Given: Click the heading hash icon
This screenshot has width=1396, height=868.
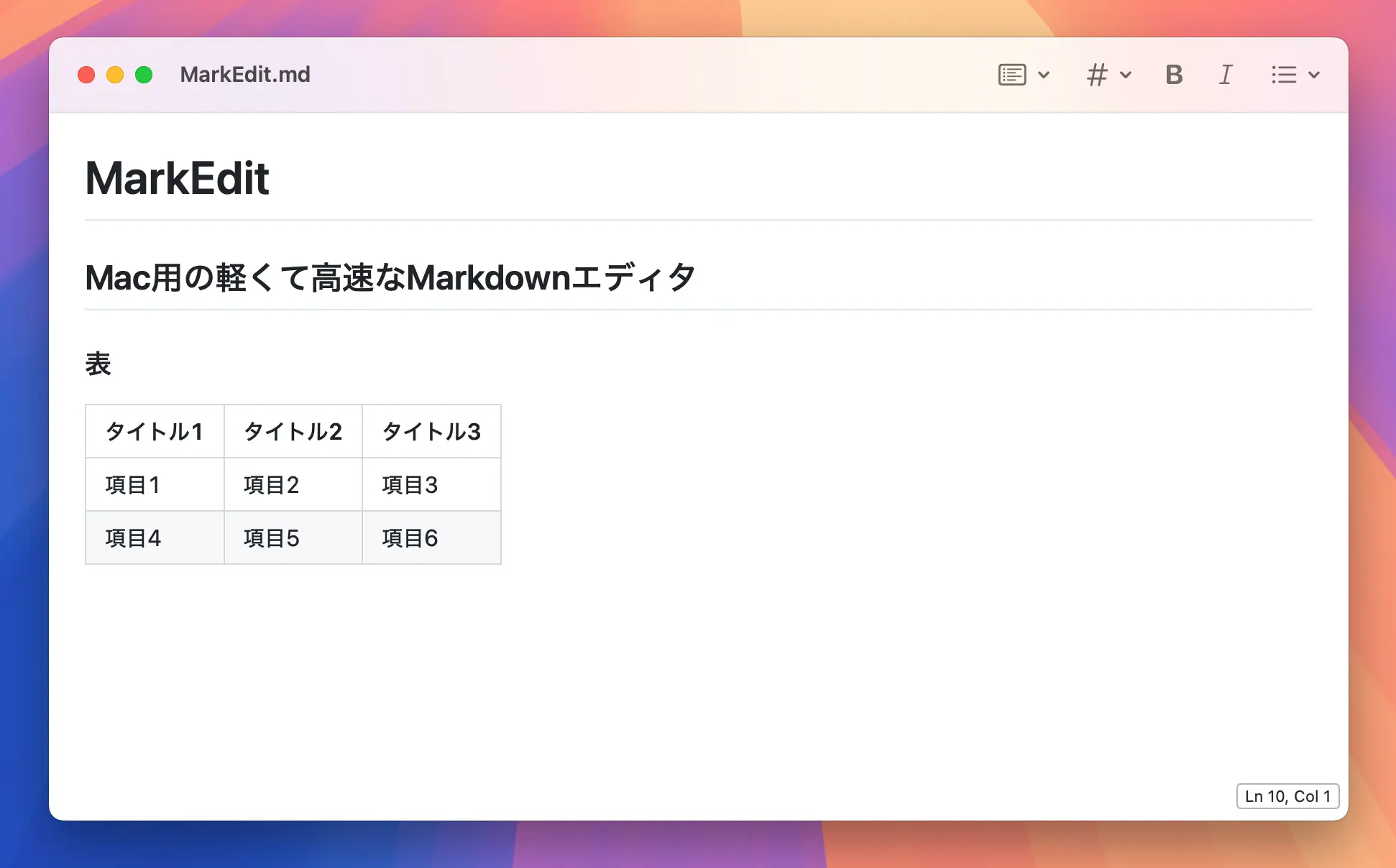Looking at the screenshot, I should pyautogui.click(x=1097, y=75).
